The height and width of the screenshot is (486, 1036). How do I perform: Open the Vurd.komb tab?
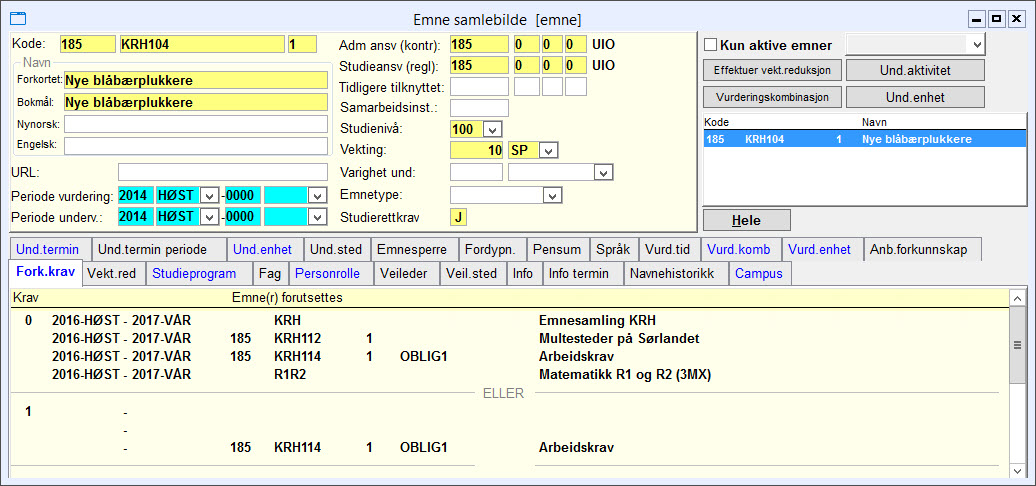click(x=737, y=250)
